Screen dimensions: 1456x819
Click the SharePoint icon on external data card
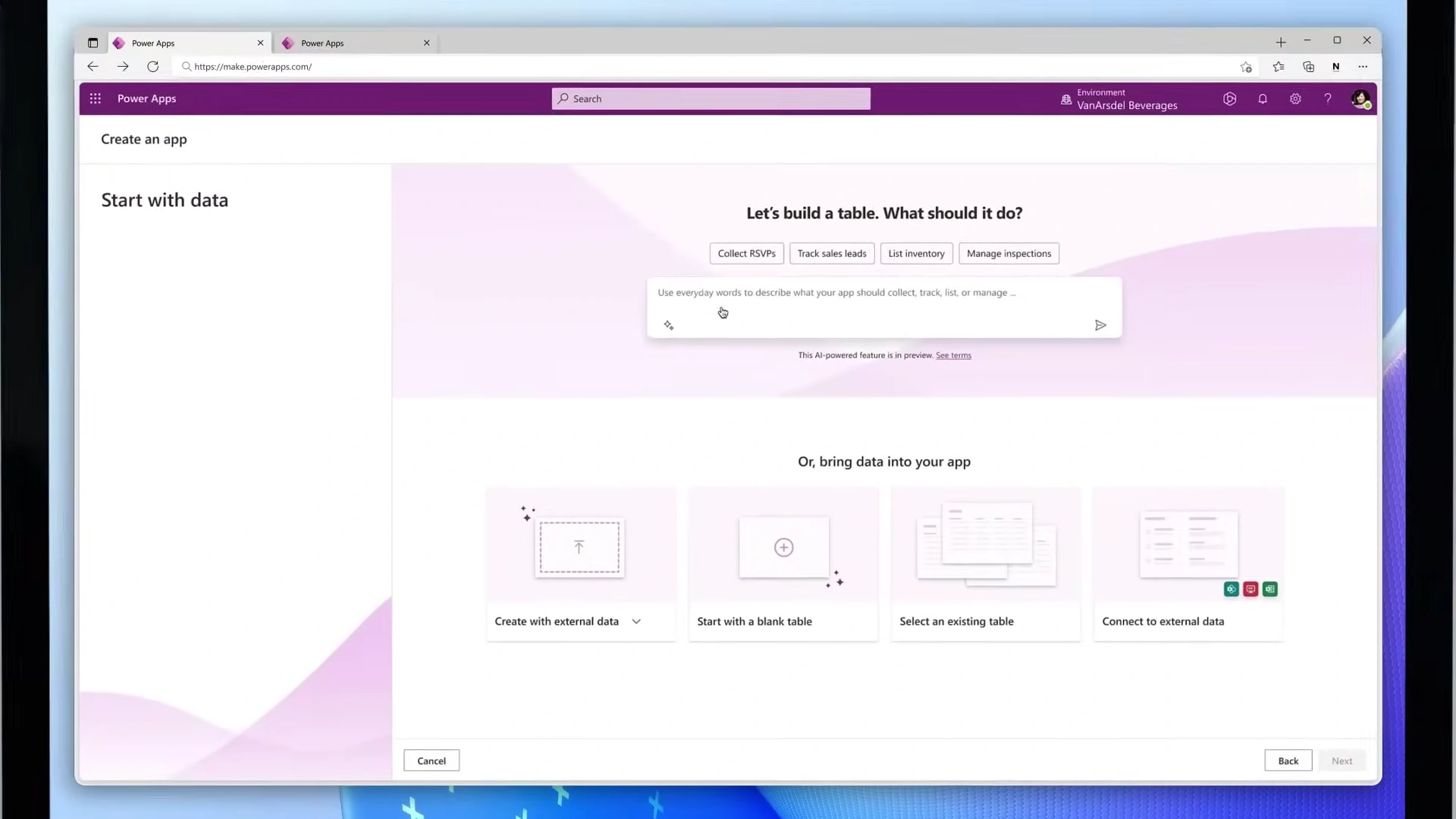[x=1231, y=589]
